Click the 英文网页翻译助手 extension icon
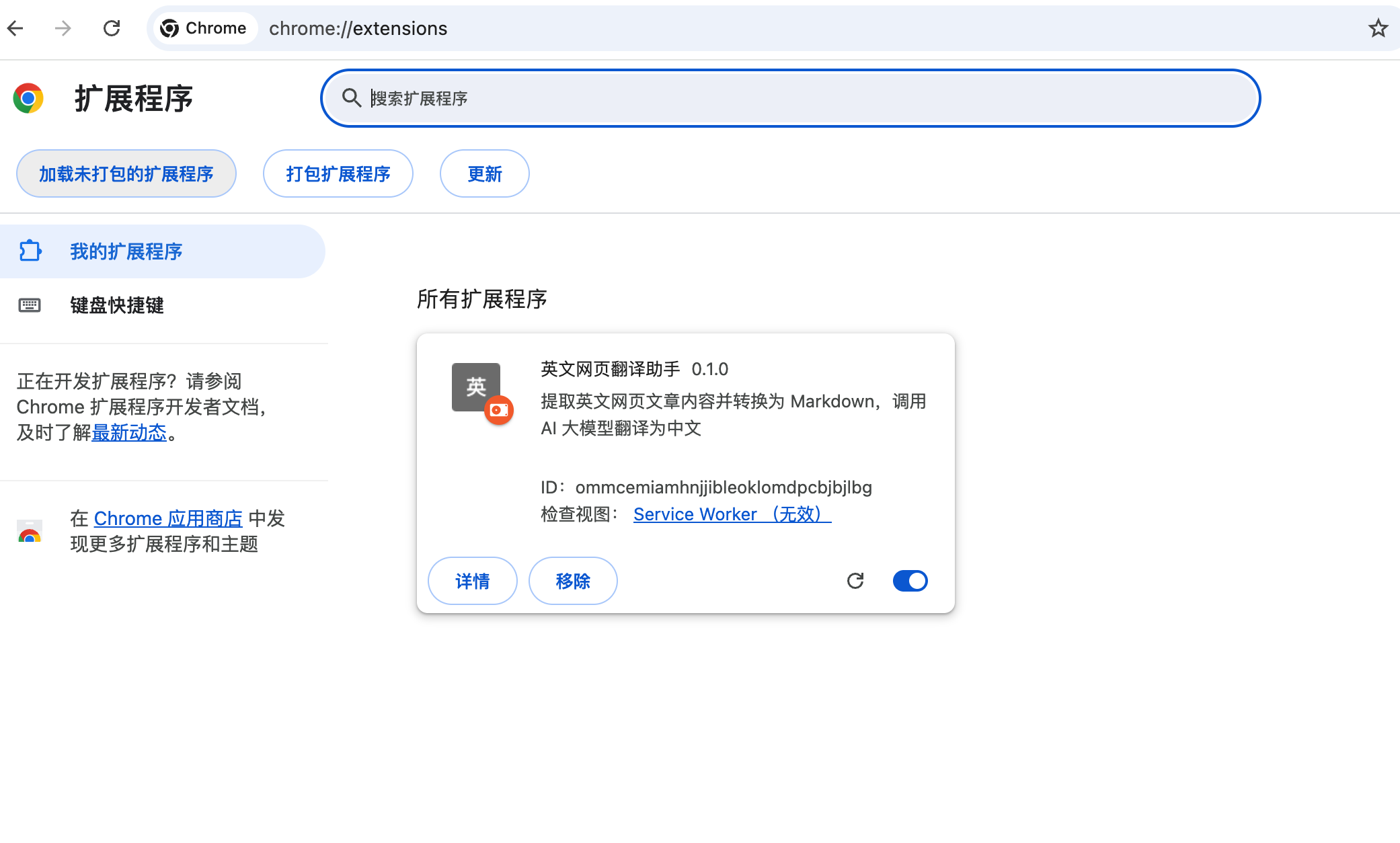The image size is (1400, 843). pos(476,387)
